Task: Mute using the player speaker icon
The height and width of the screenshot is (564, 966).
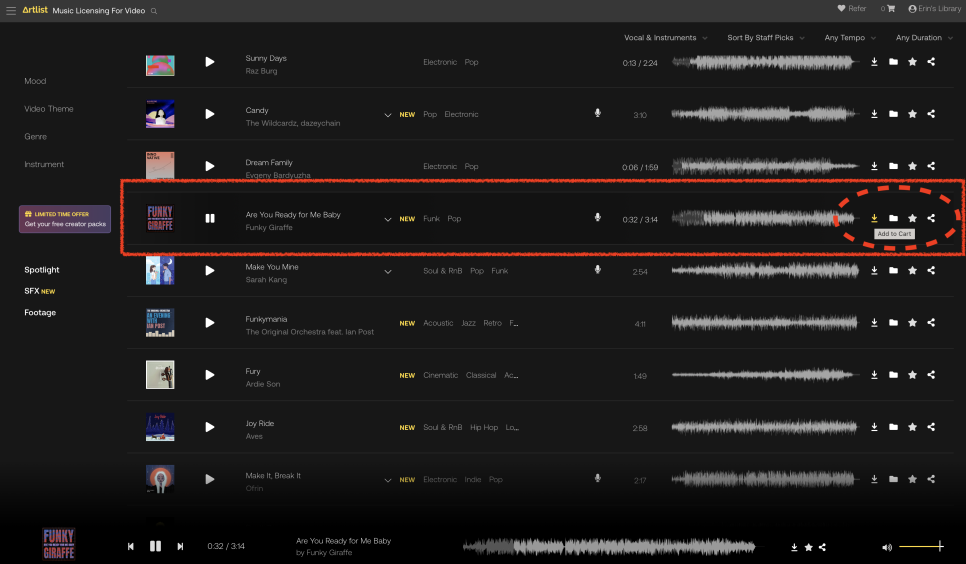Action: click(x=887, y=547)
